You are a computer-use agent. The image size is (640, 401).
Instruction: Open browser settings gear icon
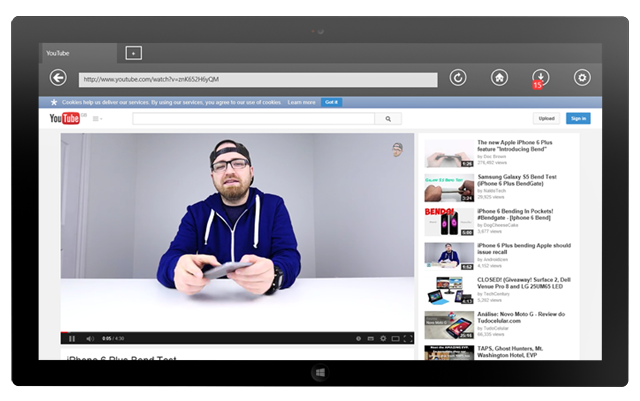coord(582,78)
